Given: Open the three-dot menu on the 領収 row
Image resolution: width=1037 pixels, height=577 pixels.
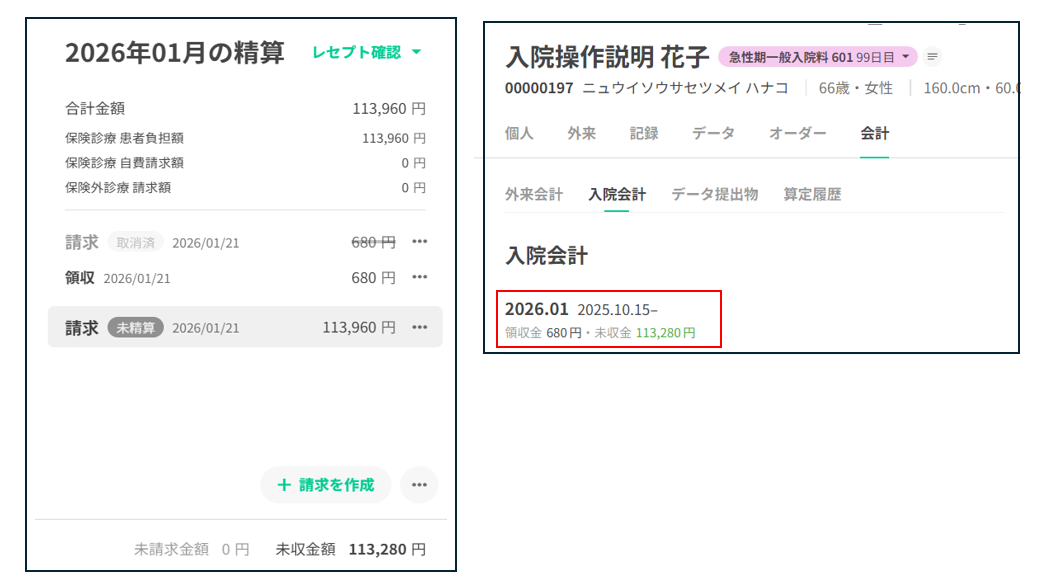Looking at the screenshot, I should 419,277.
